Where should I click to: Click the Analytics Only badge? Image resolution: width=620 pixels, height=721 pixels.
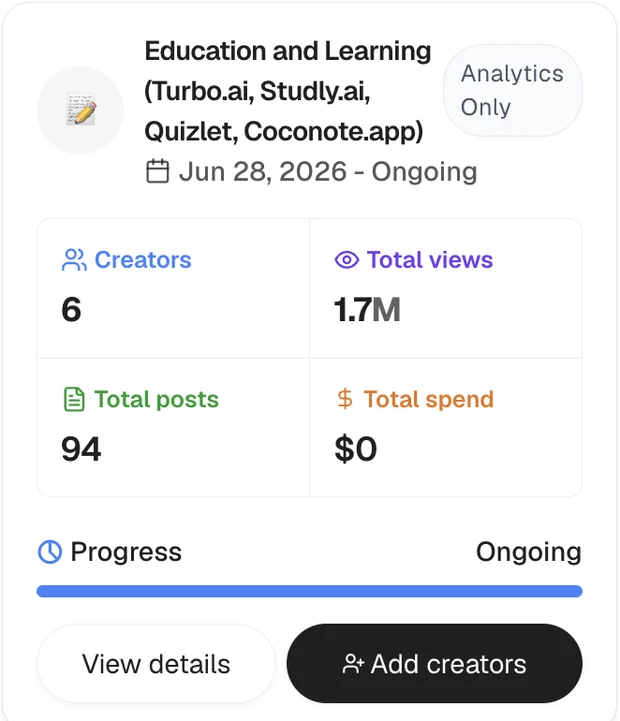click(512, 90)
